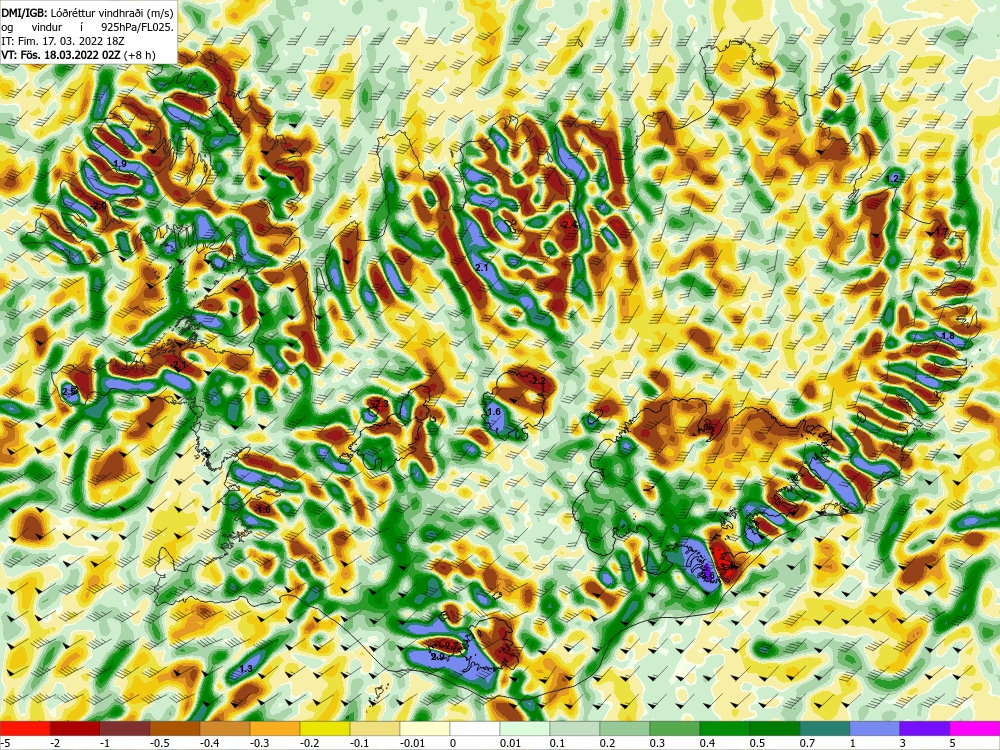Click the dark red legend swatch at -2
The width and height of the screenshot is (1000, 750).
point(75,728)
